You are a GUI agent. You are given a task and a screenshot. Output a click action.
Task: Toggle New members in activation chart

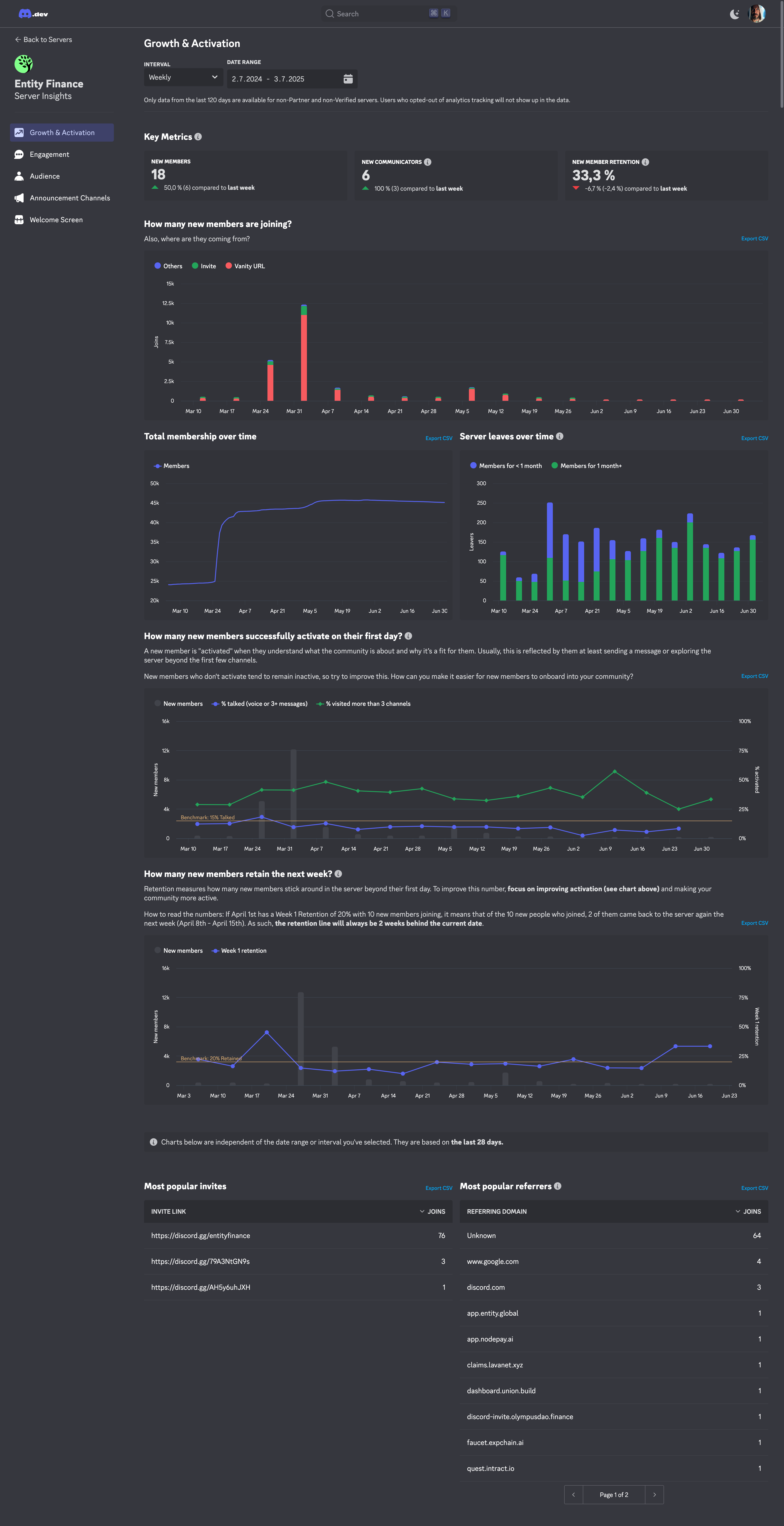click(178, 704)
